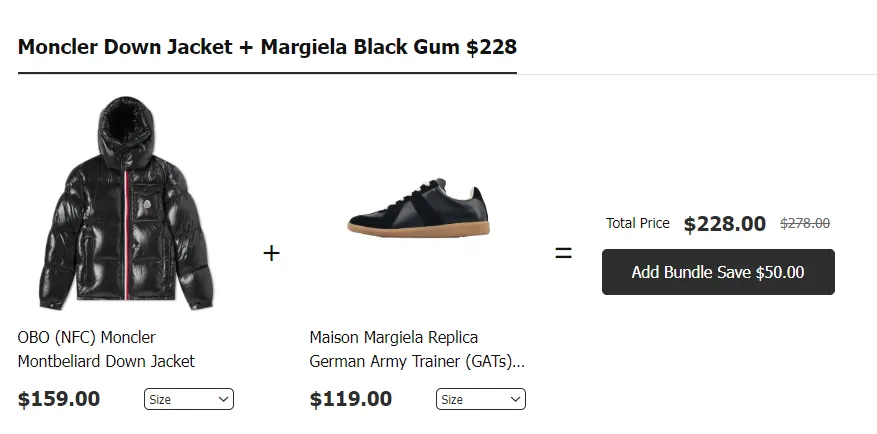Click the equals sign before the total price
This screenshot has height=434, width=877.
click(x=563, y=253)
